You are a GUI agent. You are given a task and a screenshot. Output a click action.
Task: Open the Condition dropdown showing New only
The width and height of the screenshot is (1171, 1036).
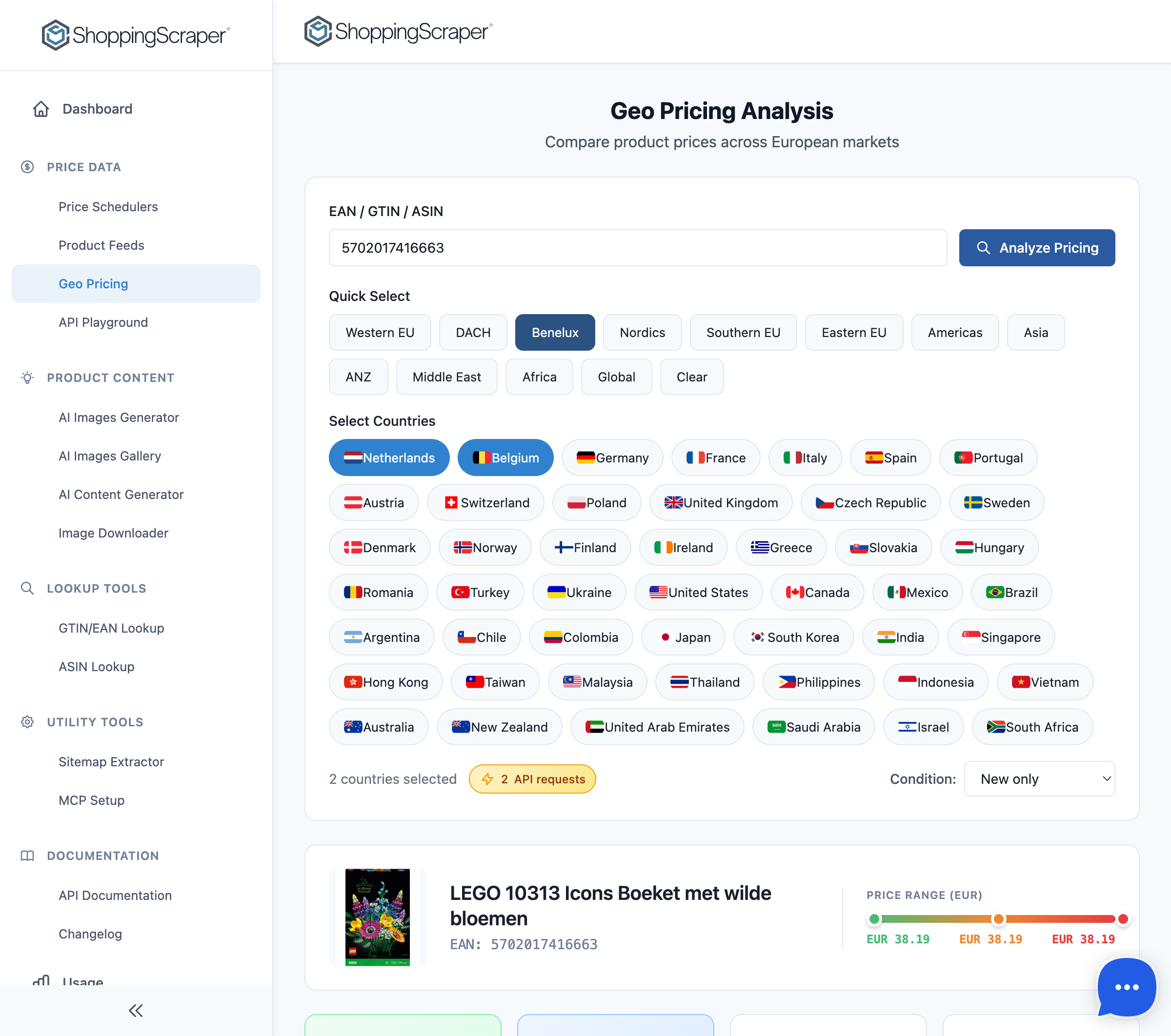pyautogui.click(x=1039, y=779)
